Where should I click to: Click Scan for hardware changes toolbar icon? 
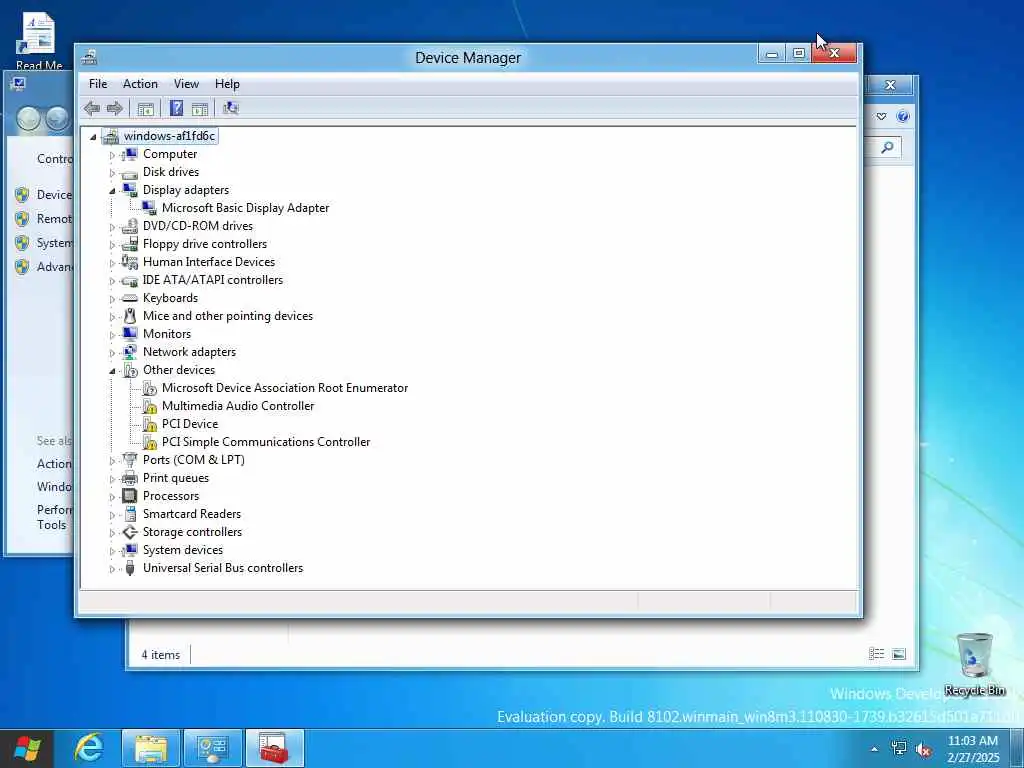click(x=231, y=108)
